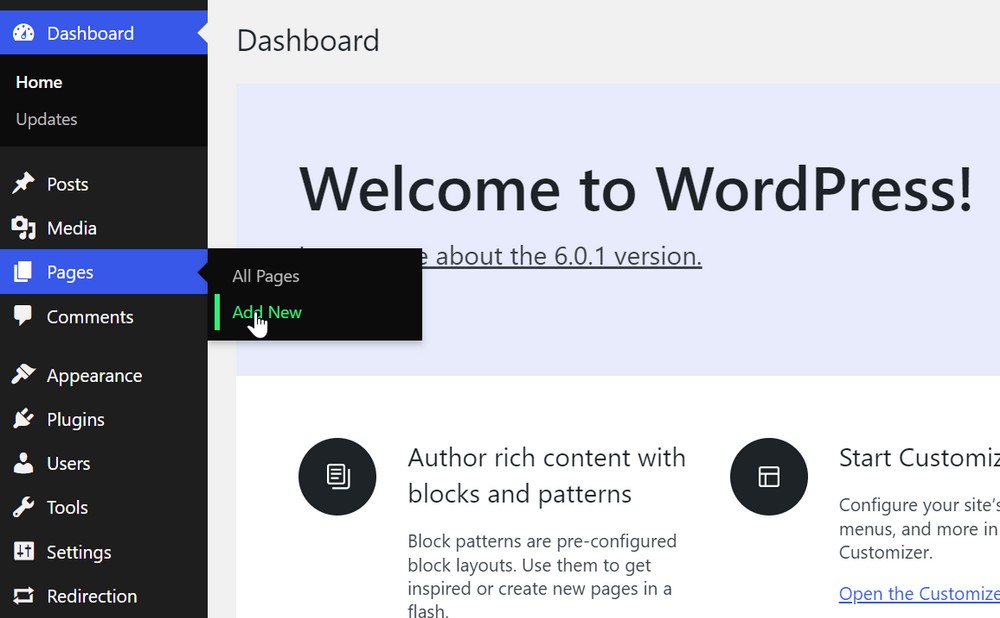
Task: Click the round layout icon beside Start Customizing
Action: [768, 476]
